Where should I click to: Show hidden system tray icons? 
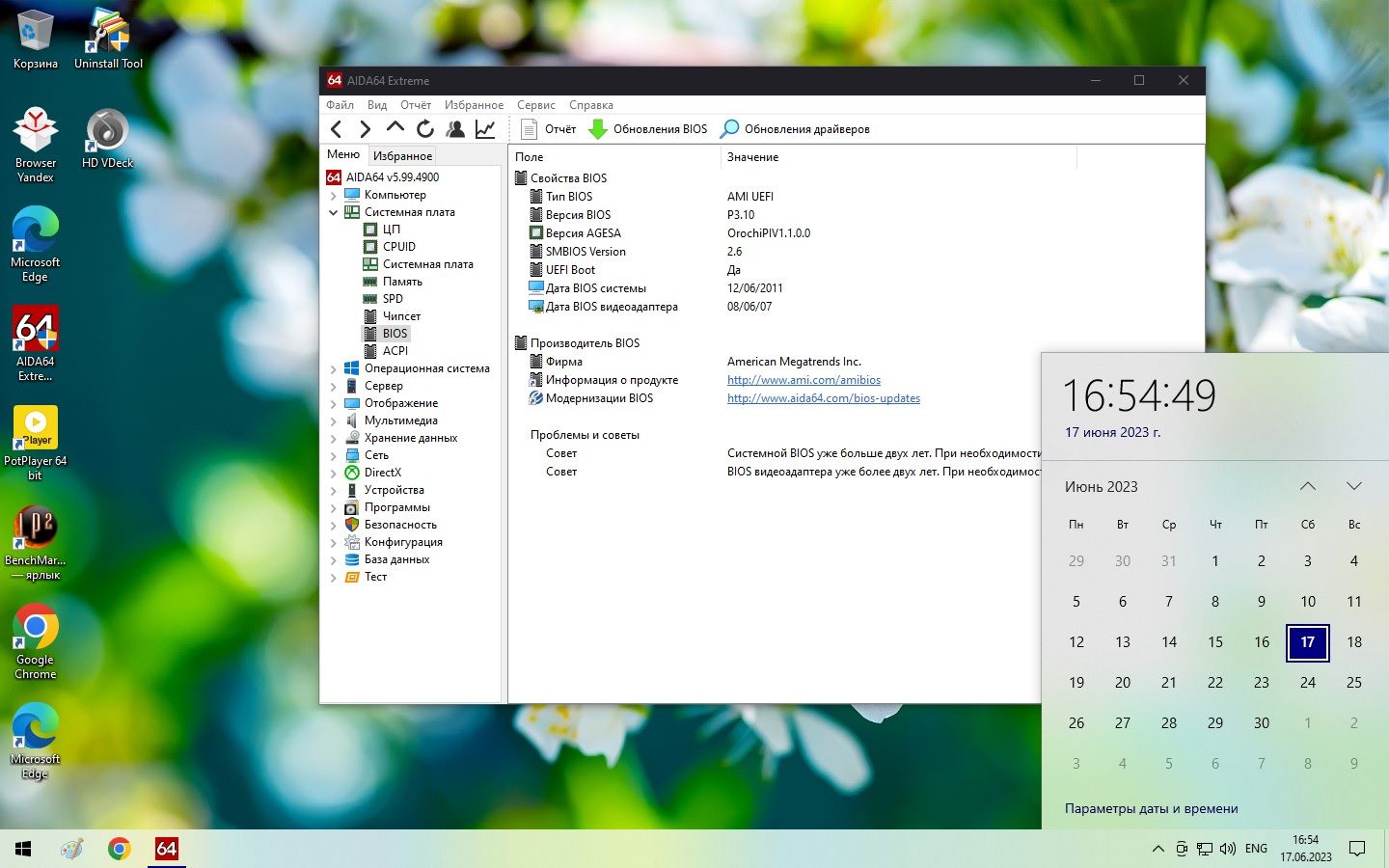point(1157,849)
